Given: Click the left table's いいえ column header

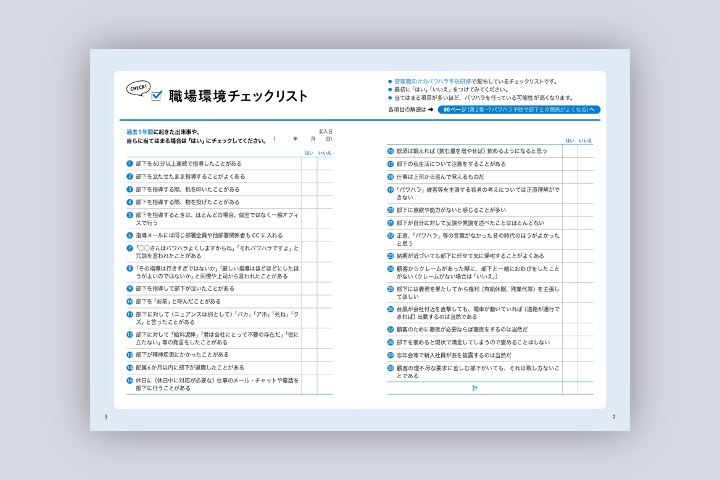Looking at the screenshot, I should pyautogui.click(x=325, y=153).
